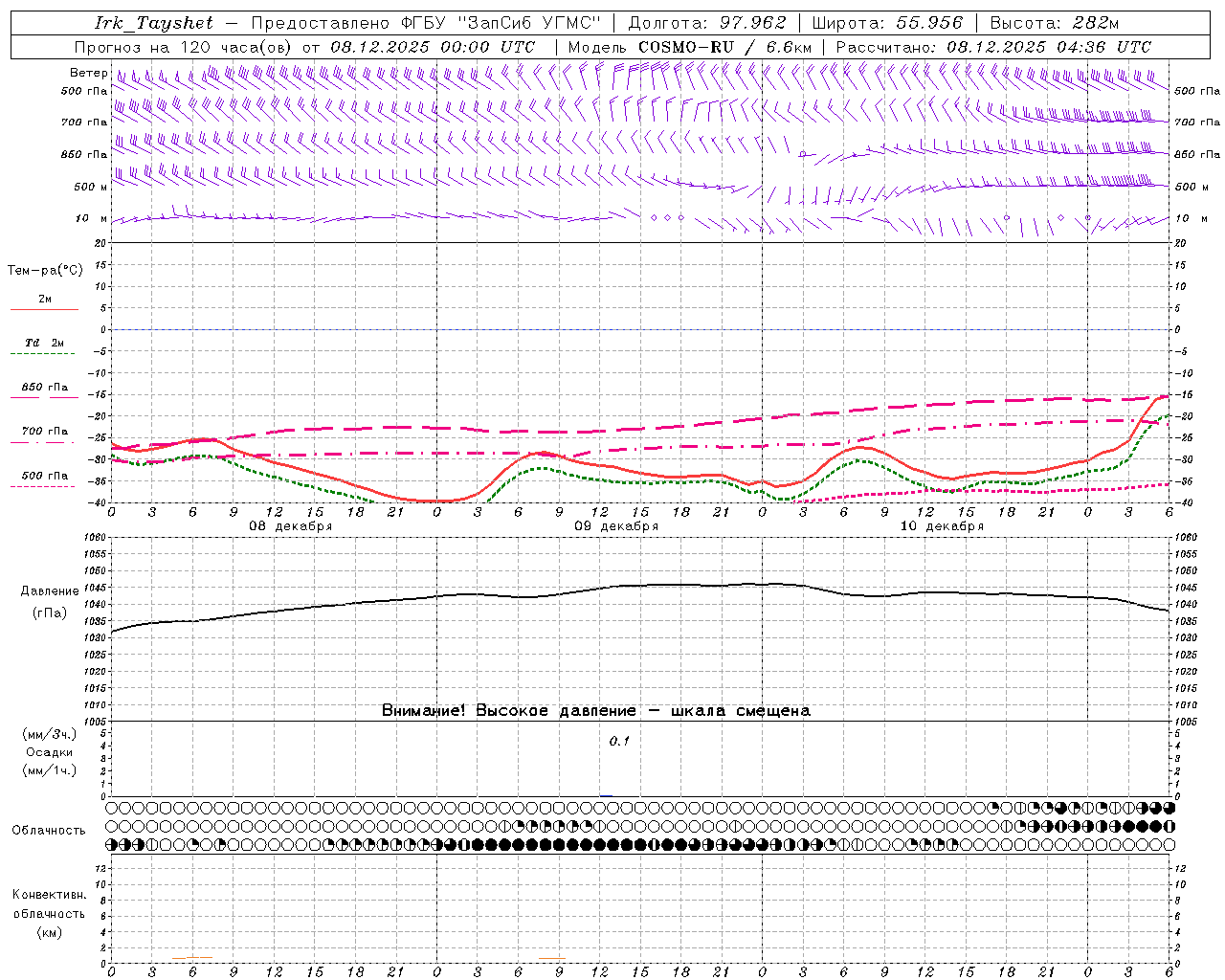Click the "(мм/1ч.)" precipitation unit label

coord(50,770)
